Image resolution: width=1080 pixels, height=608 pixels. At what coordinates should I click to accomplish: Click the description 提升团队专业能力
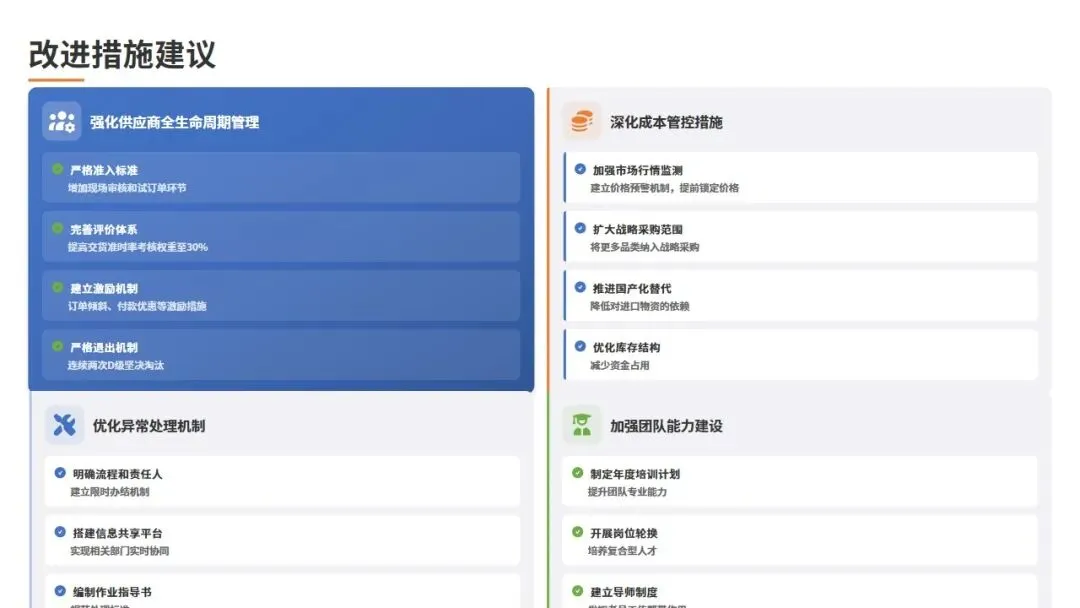[627, 492]
